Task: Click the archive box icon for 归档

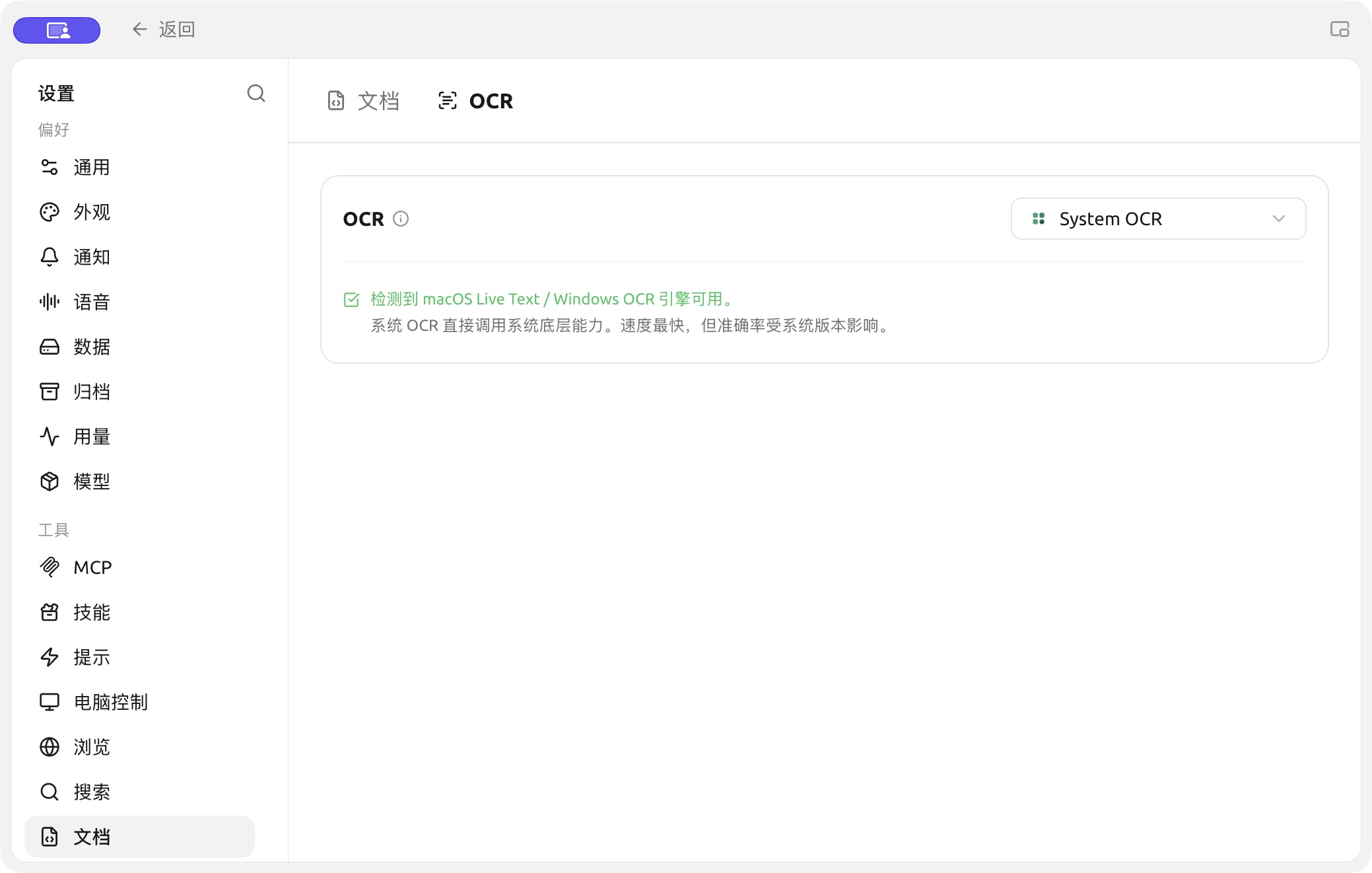Action: [x=50, y=392]
